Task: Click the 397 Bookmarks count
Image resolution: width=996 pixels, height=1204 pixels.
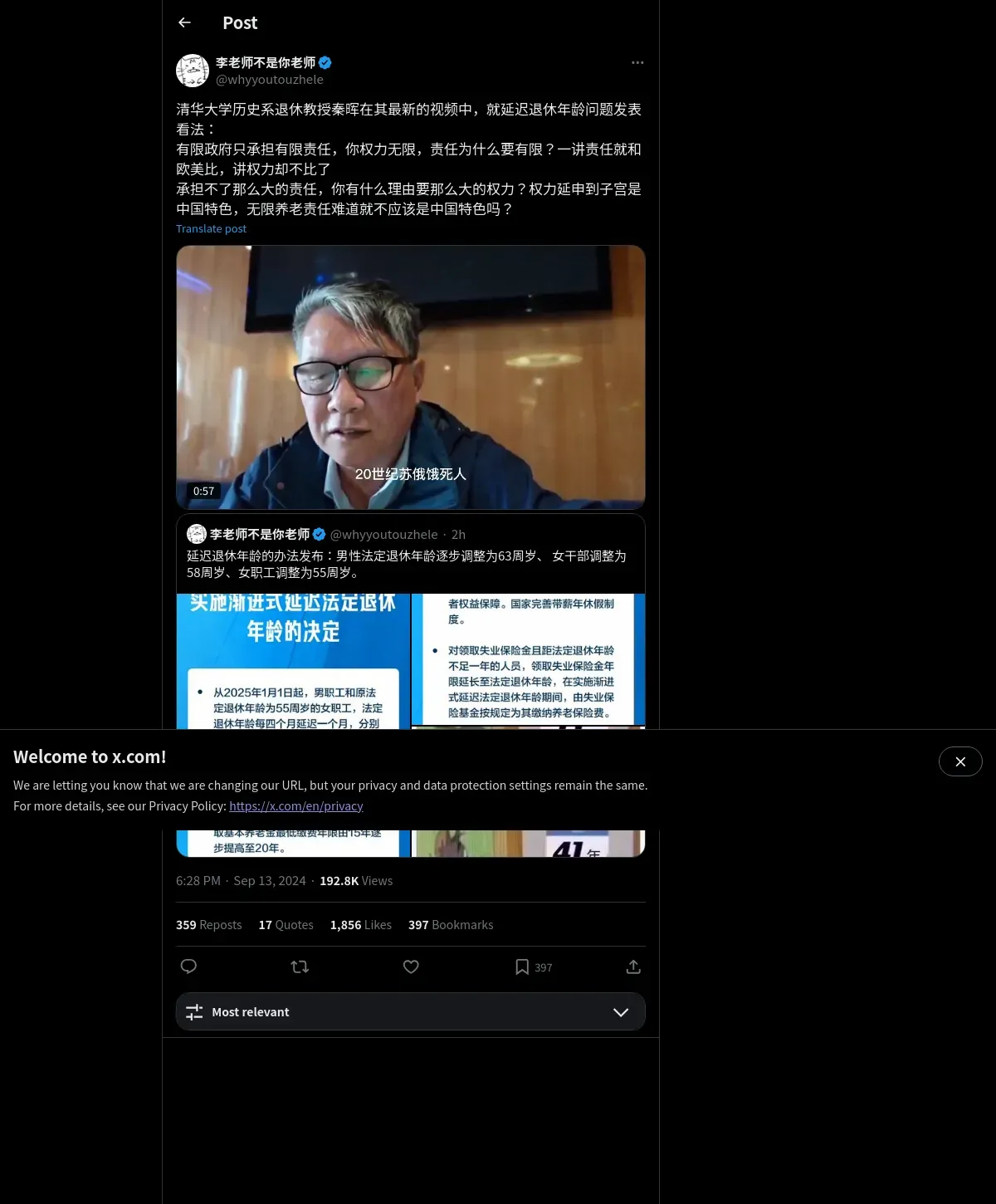Action: [451, 925]
